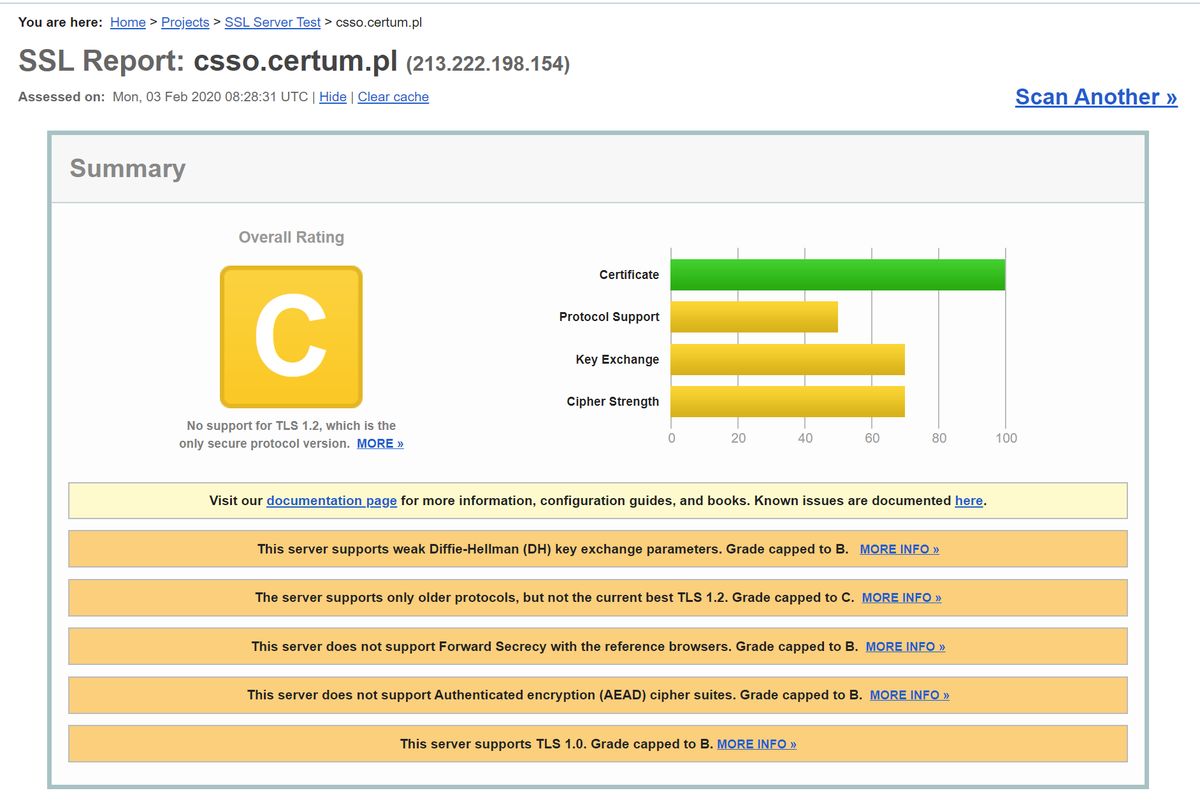Click the Protocol Support chart label
The width and height of the screenshot is (1200, 793).
click(609, 317)
